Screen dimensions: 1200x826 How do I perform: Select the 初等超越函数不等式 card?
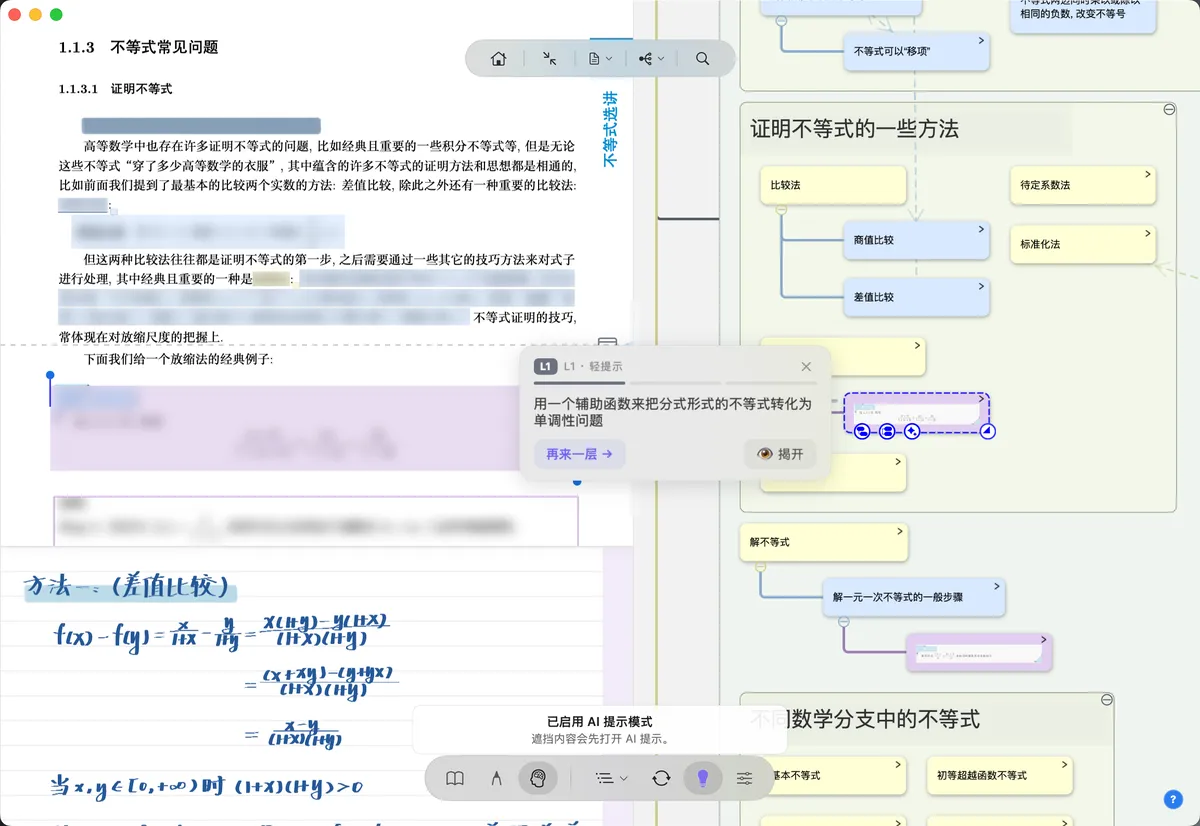click(x=999, y=775)
